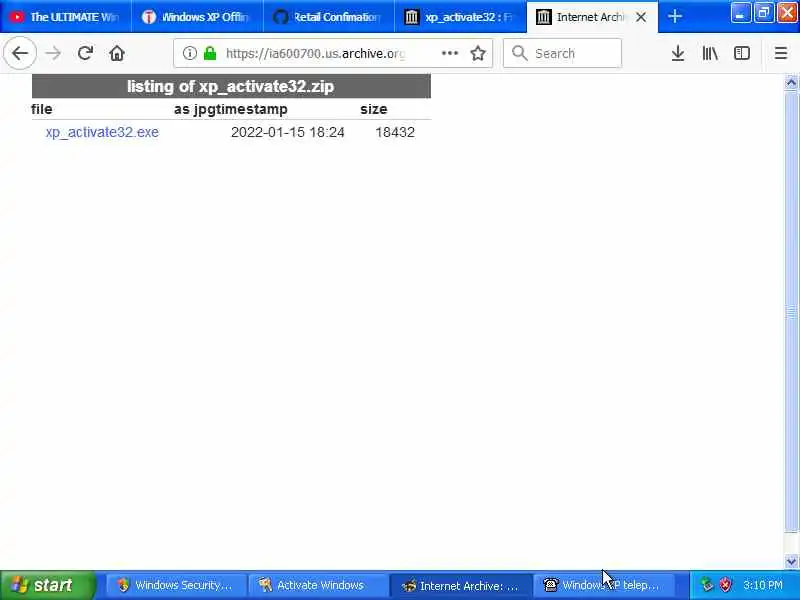
Task: Click the 'listing of xp_activate32.zip' header
Action: (231, 86)
